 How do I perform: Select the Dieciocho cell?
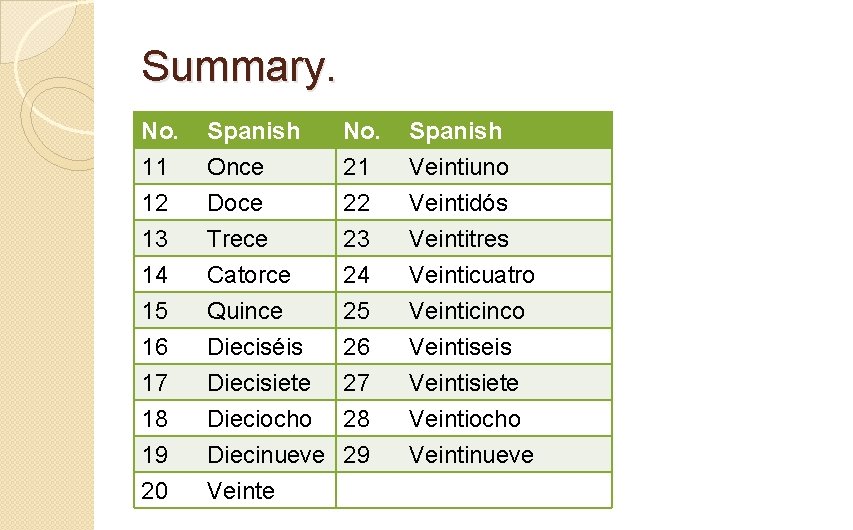coord(259,419)
